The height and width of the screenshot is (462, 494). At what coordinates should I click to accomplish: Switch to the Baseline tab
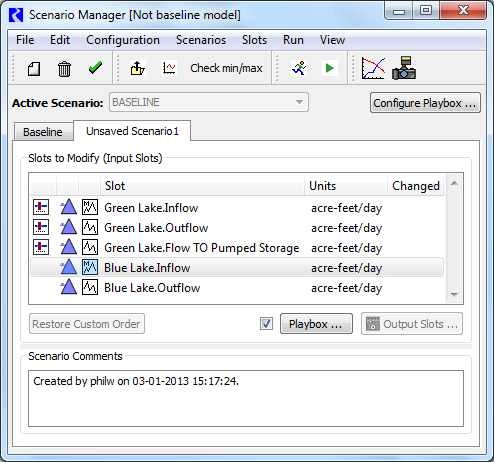(43, 132)
